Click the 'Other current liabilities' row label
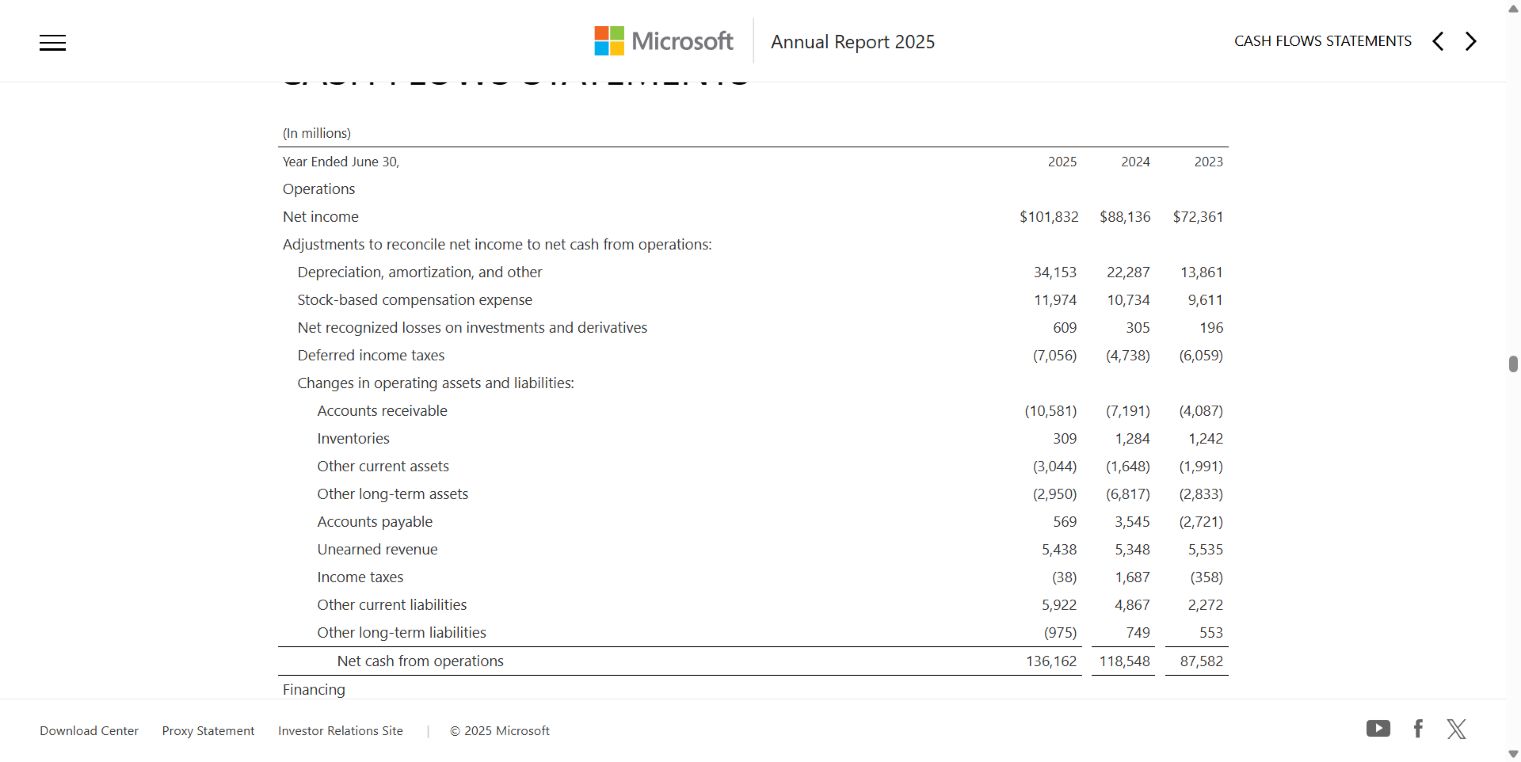The image size is (1521, 762). tap(392, 605)
